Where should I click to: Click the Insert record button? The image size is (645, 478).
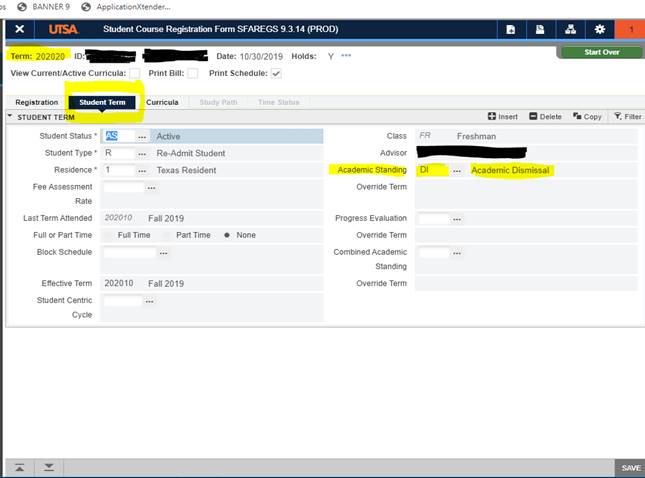point(503,116)
